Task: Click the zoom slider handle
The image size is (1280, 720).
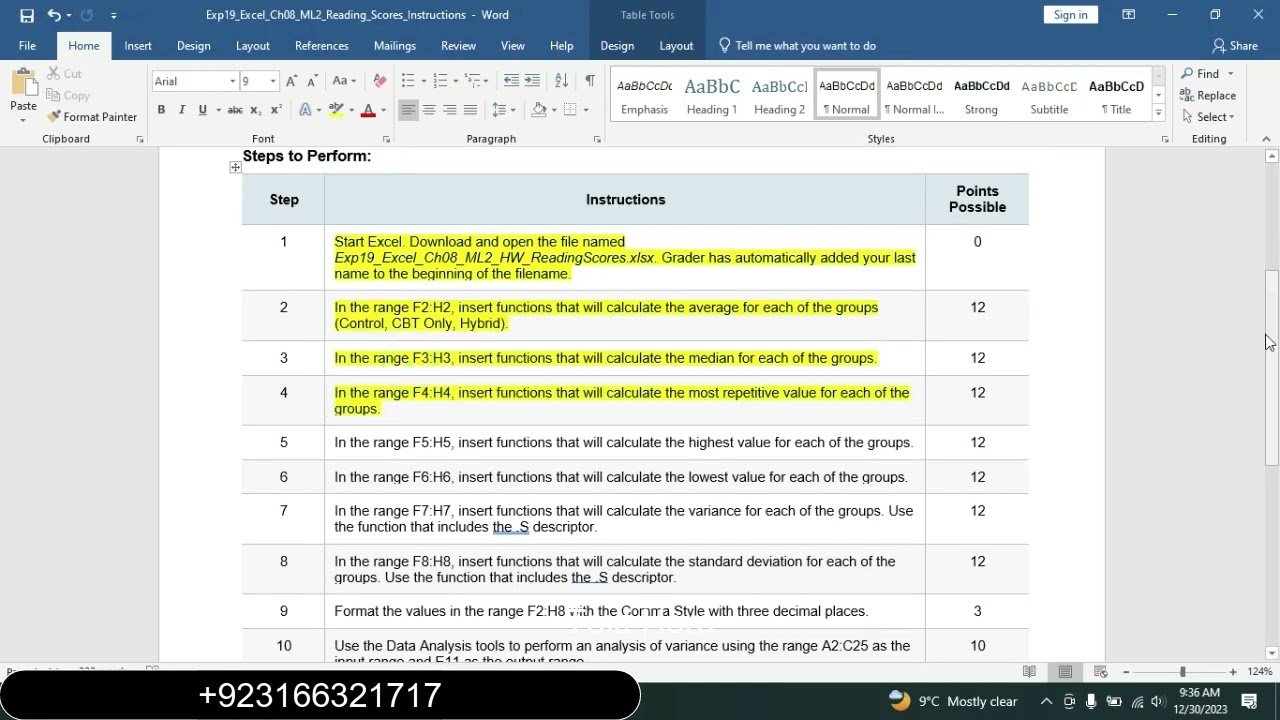Action: (1182, 672)
